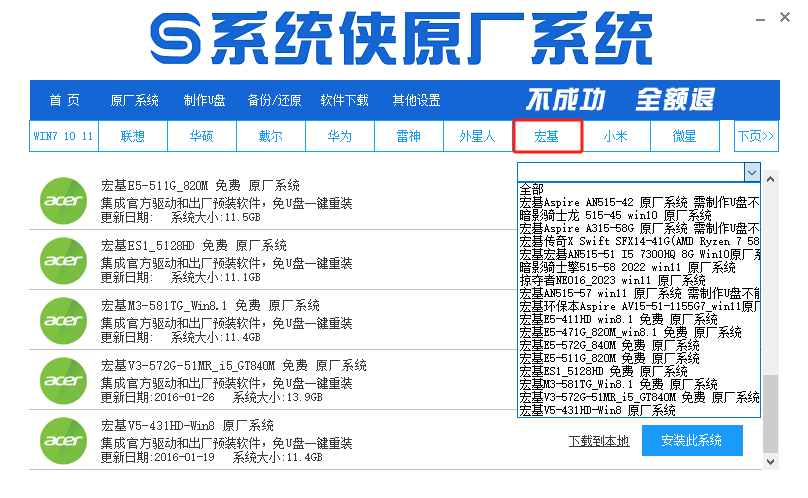Choose 暗影骑士龙 515-45 win10 option
808x498 pixels.
coord(639,215)
